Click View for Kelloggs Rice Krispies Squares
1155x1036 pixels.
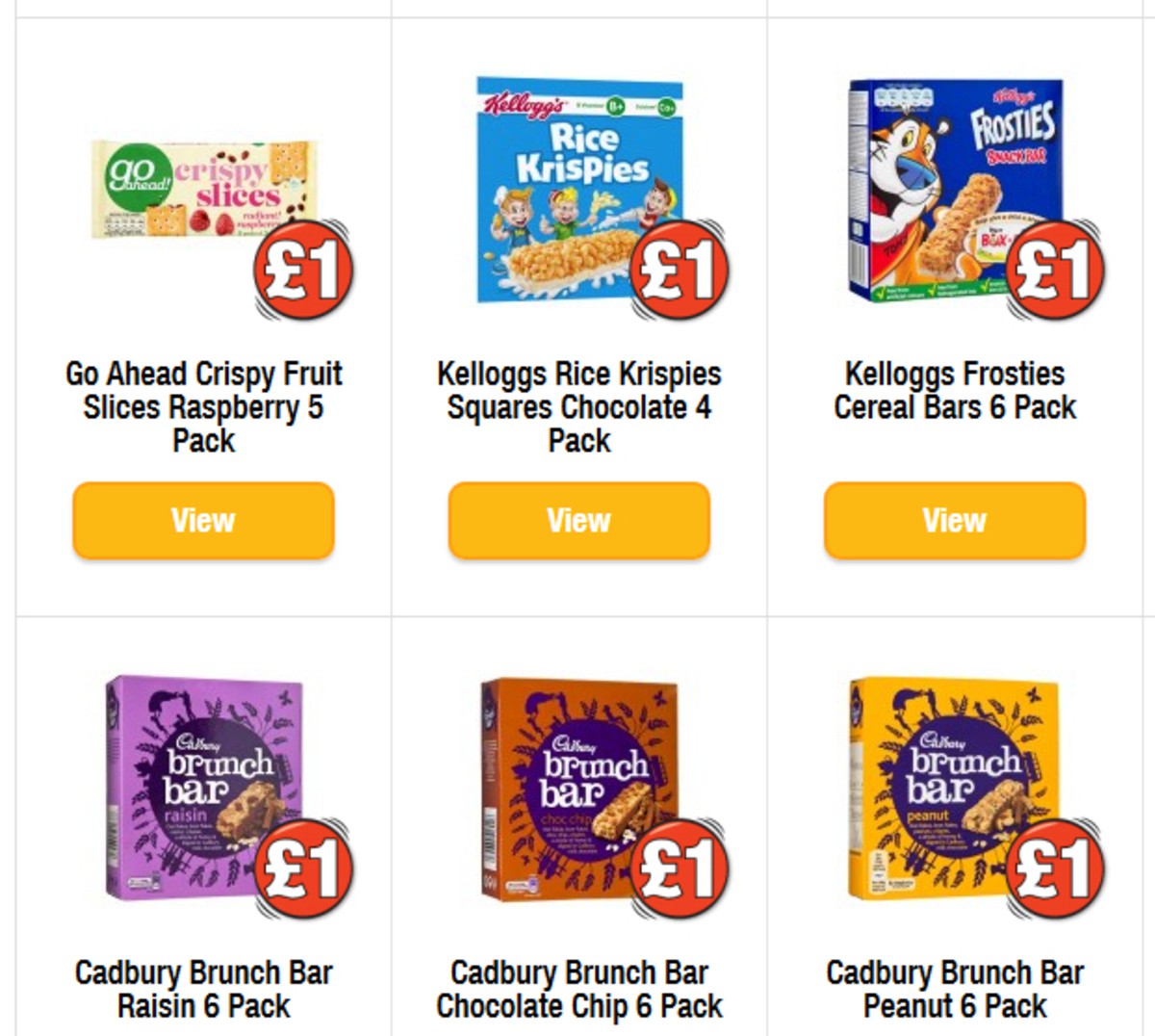577,521
